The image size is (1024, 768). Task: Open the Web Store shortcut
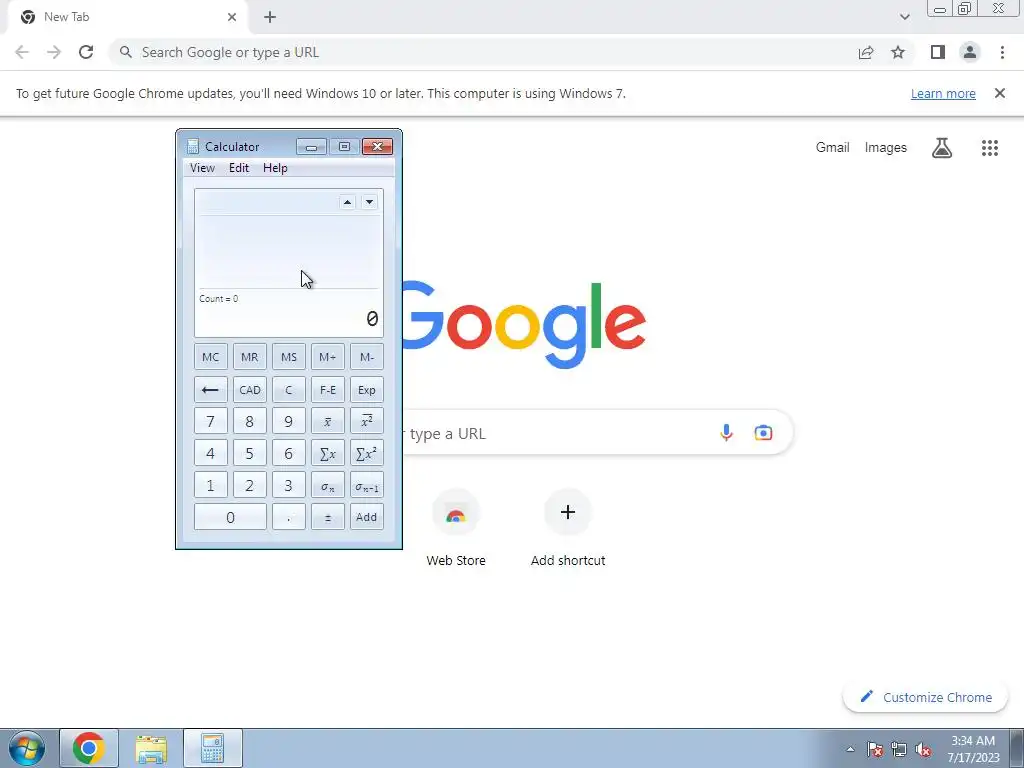[x=456, y=528]
